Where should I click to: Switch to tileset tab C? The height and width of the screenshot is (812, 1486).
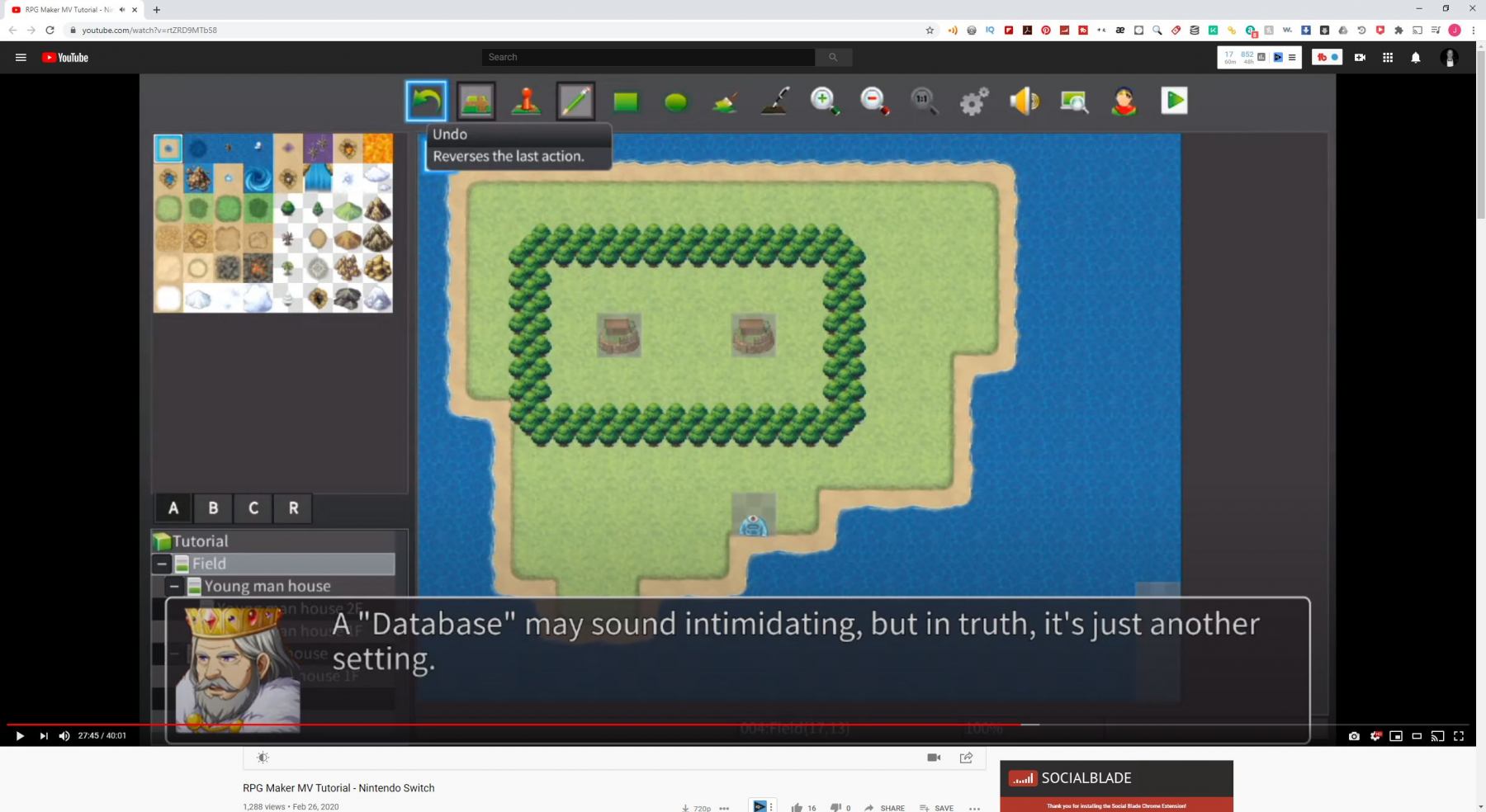pyautogui.click(x=253, y=508)
